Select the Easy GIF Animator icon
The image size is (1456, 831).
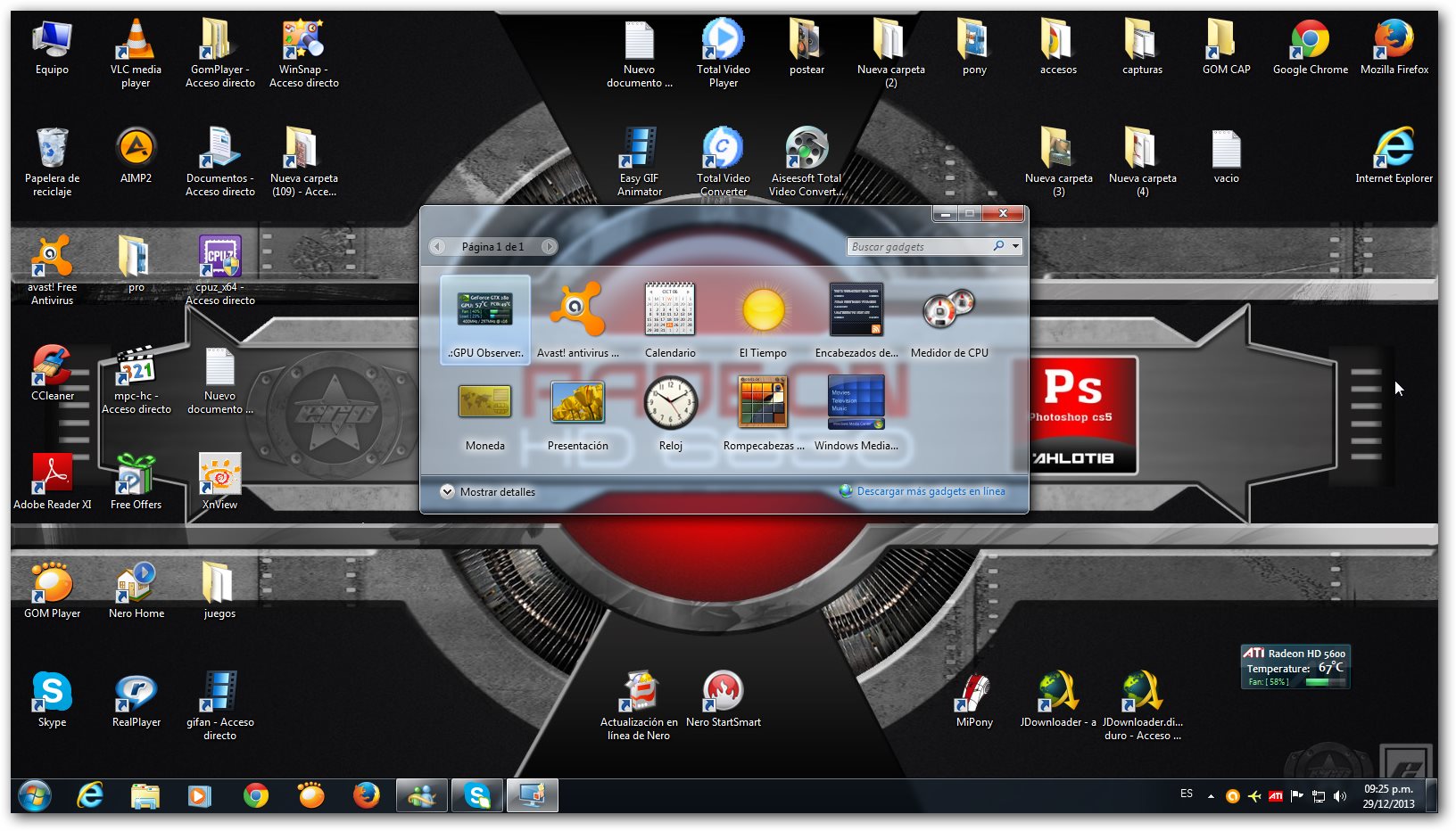tap(639, 162)
